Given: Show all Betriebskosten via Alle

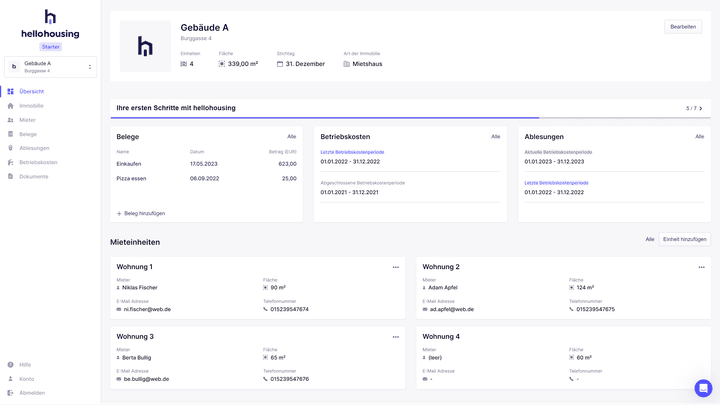Looking at the screenshot, I should tap(495, 136).
